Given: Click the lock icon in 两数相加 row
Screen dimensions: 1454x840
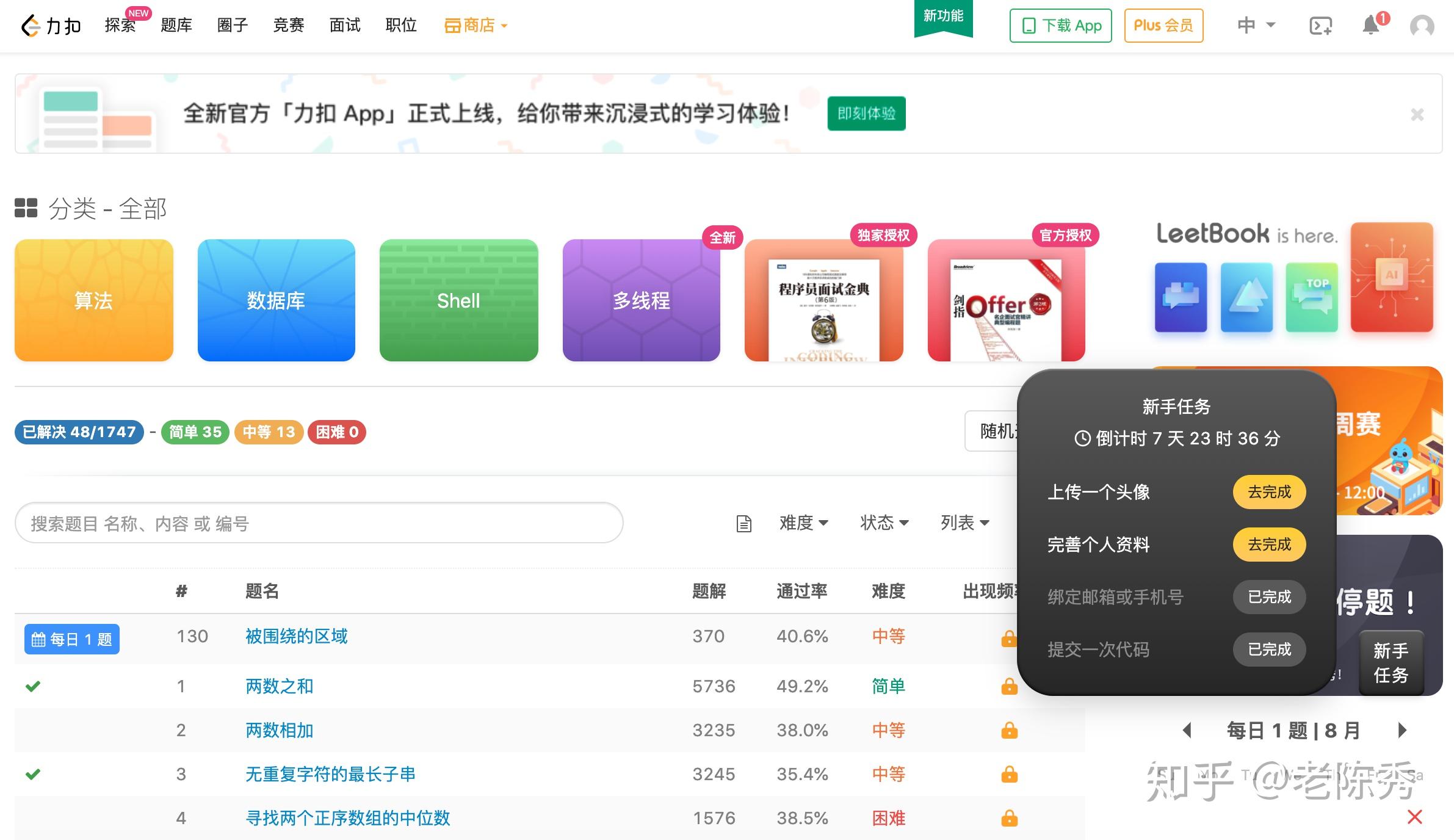Looking at the screenshot, I should (x=1010, y=730).
